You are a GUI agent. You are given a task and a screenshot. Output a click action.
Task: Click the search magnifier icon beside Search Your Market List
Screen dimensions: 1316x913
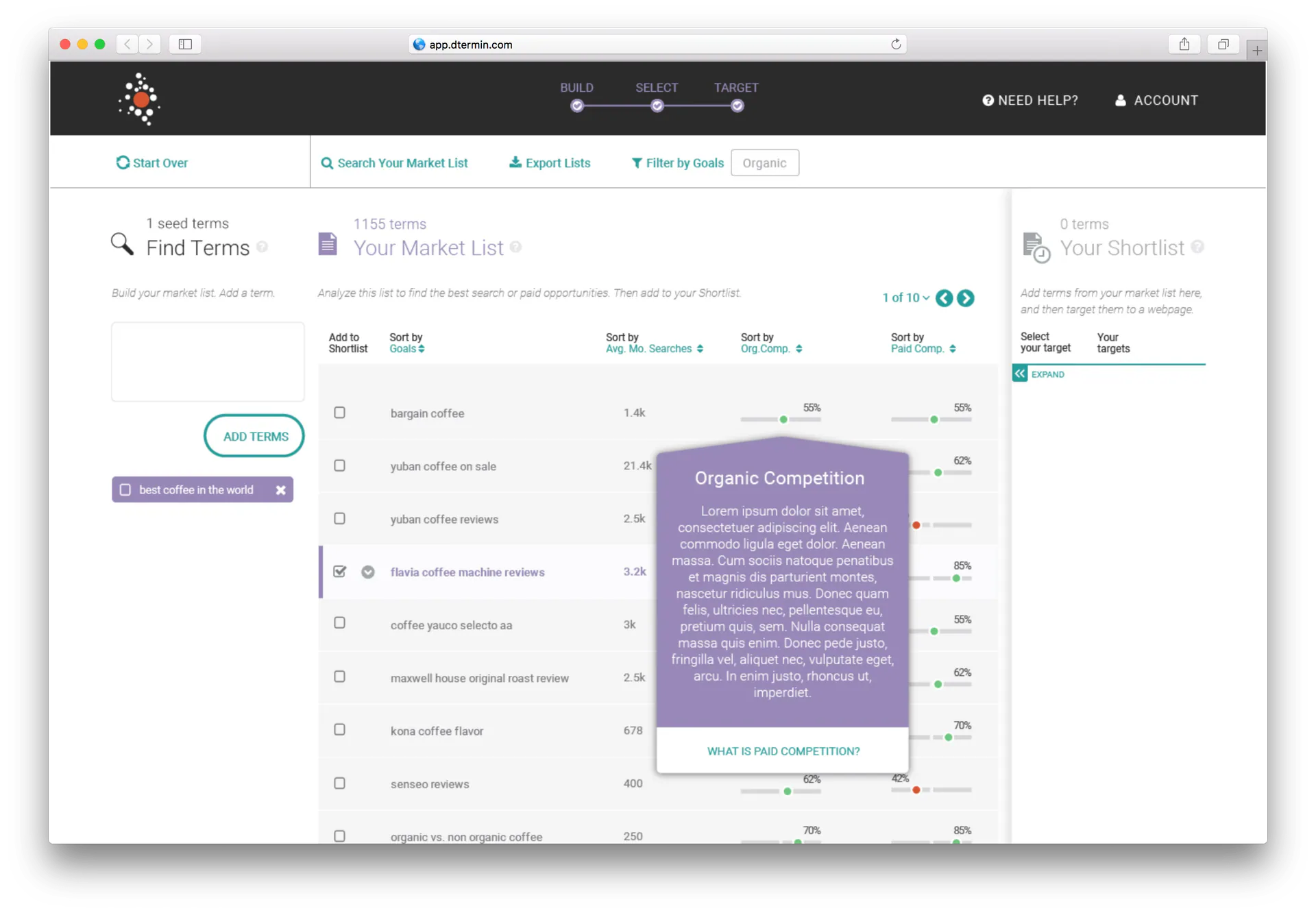[327, 163]
